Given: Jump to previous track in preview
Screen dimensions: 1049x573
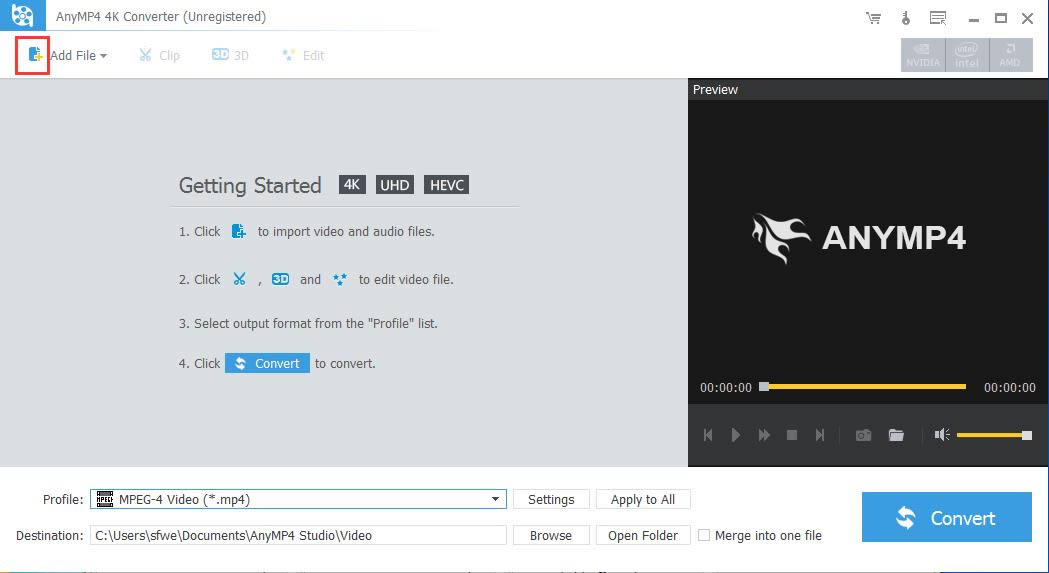Looking at the screenshot, I should click(x=708, y=435).
